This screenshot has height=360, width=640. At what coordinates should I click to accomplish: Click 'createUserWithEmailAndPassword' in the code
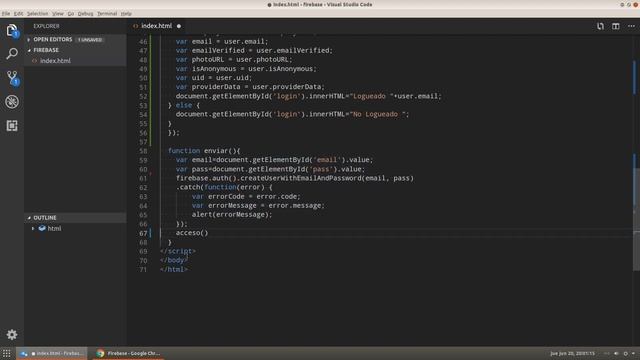pos(301,178)
